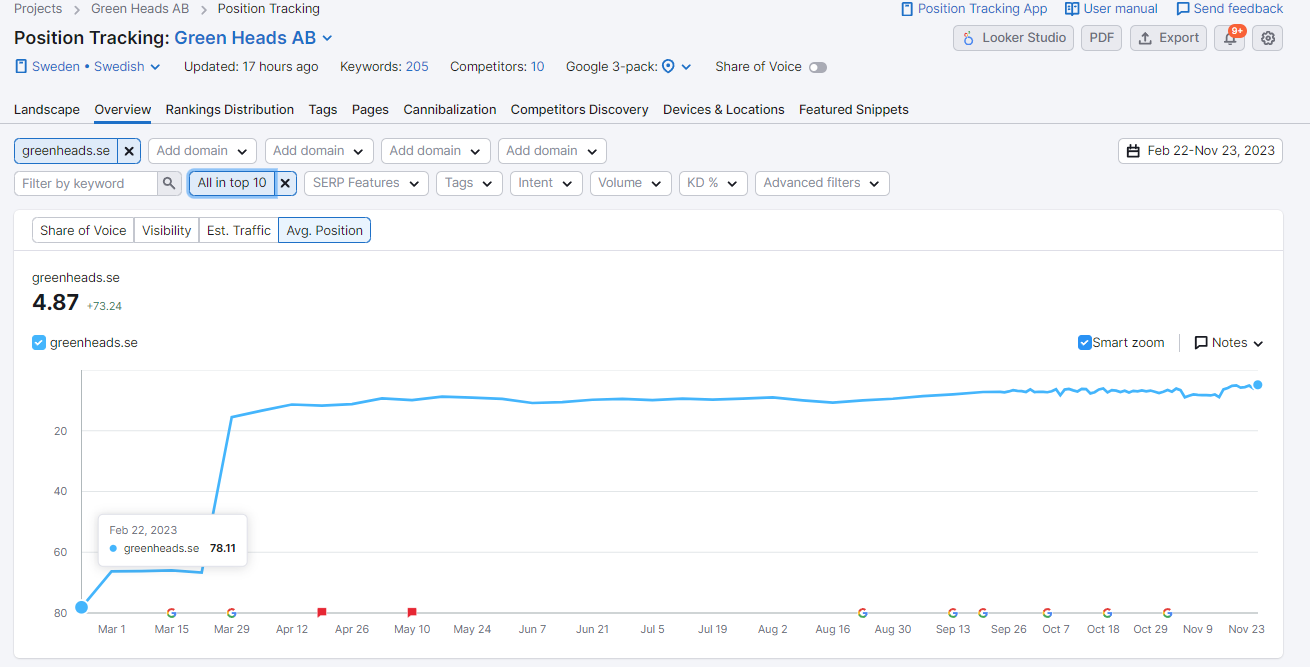Click the Export button
1310x667 pixels.
pyautogui.click(x=1168, y=38)
